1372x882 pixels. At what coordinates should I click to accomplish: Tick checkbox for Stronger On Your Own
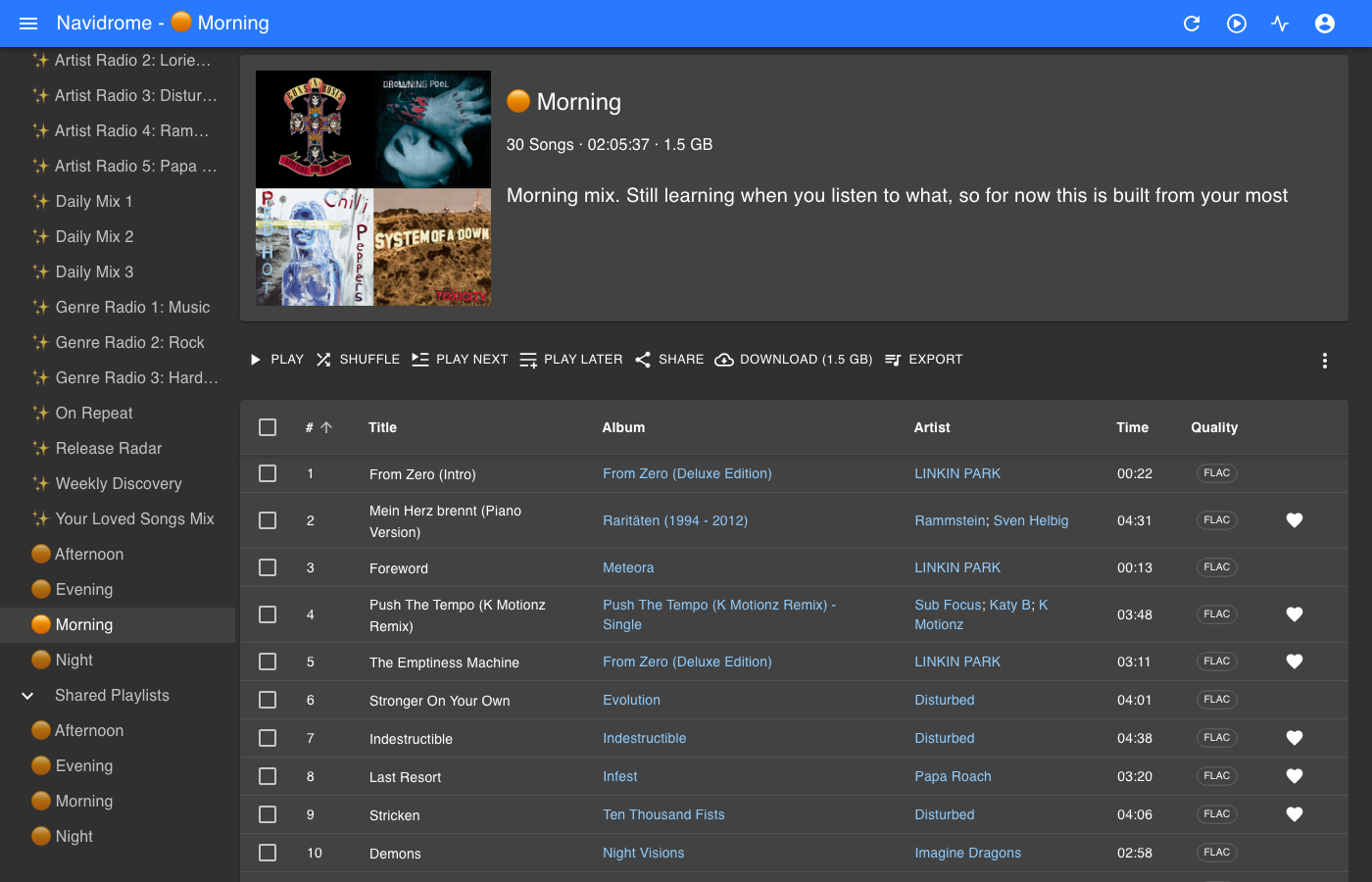point(268,700)
